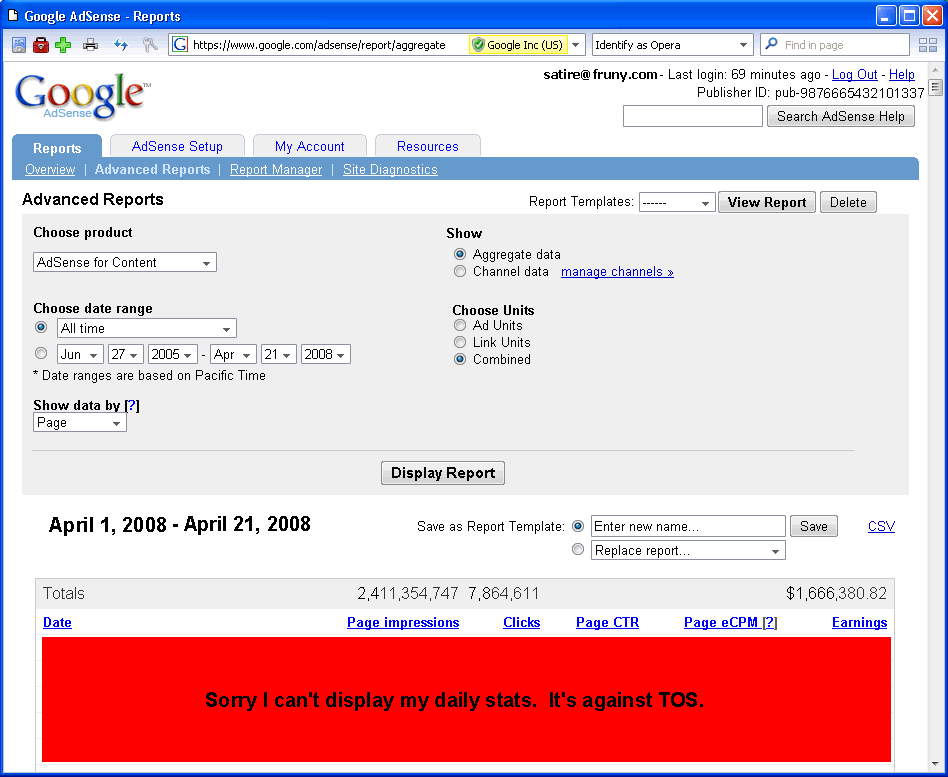Click the green plus icon in the toolbar
Image resolution: width=948 pixels, height=777 pixels.
coord(63,45)
